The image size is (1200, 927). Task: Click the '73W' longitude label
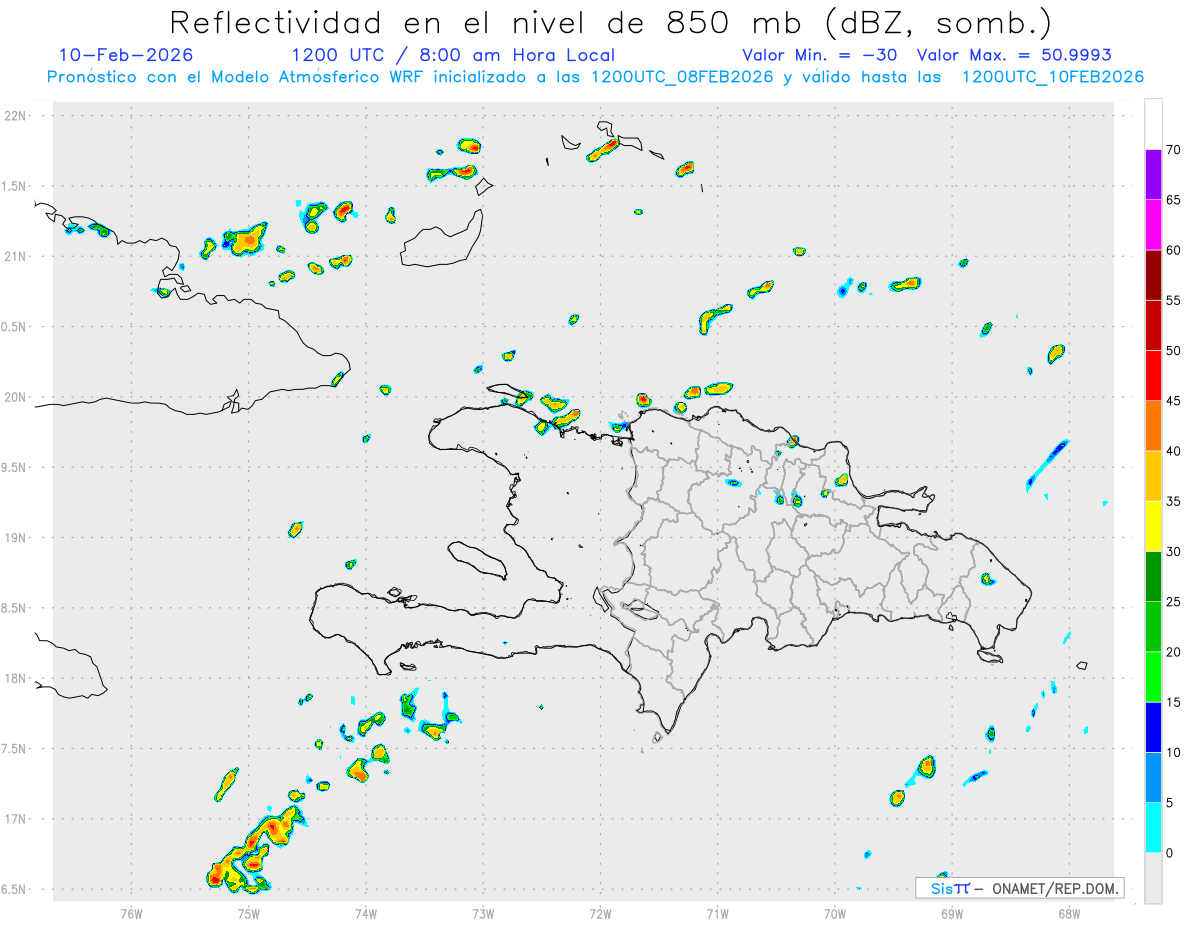coord(483,913)
